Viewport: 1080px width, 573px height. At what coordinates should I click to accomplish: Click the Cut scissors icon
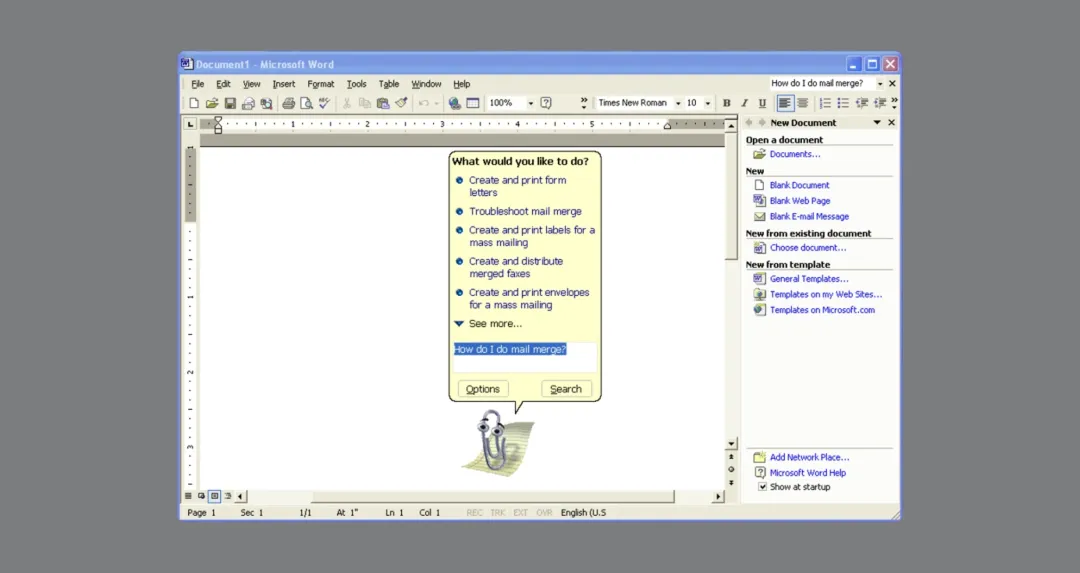[x=346, y=103]
